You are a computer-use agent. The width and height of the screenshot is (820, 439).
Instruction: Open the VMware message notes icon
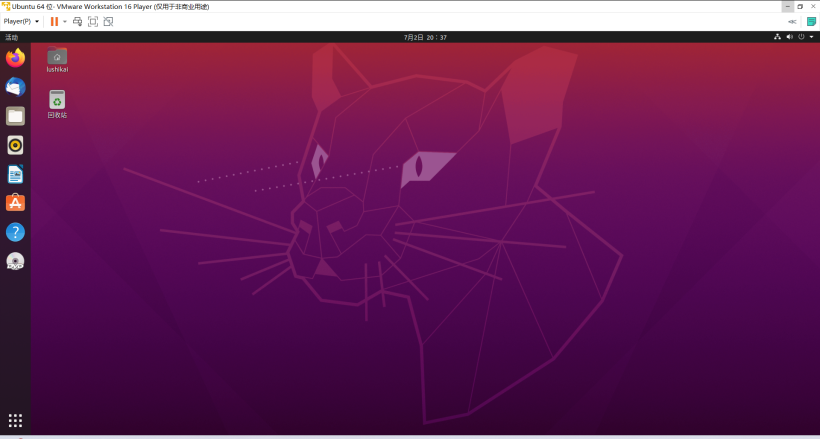pos(812,21)
